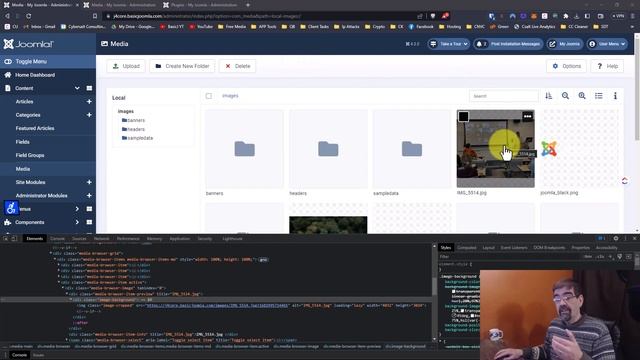The height and width of the screenshot is (360, 640).
Task: Select the banners folder tile
Action: point(244,149)
